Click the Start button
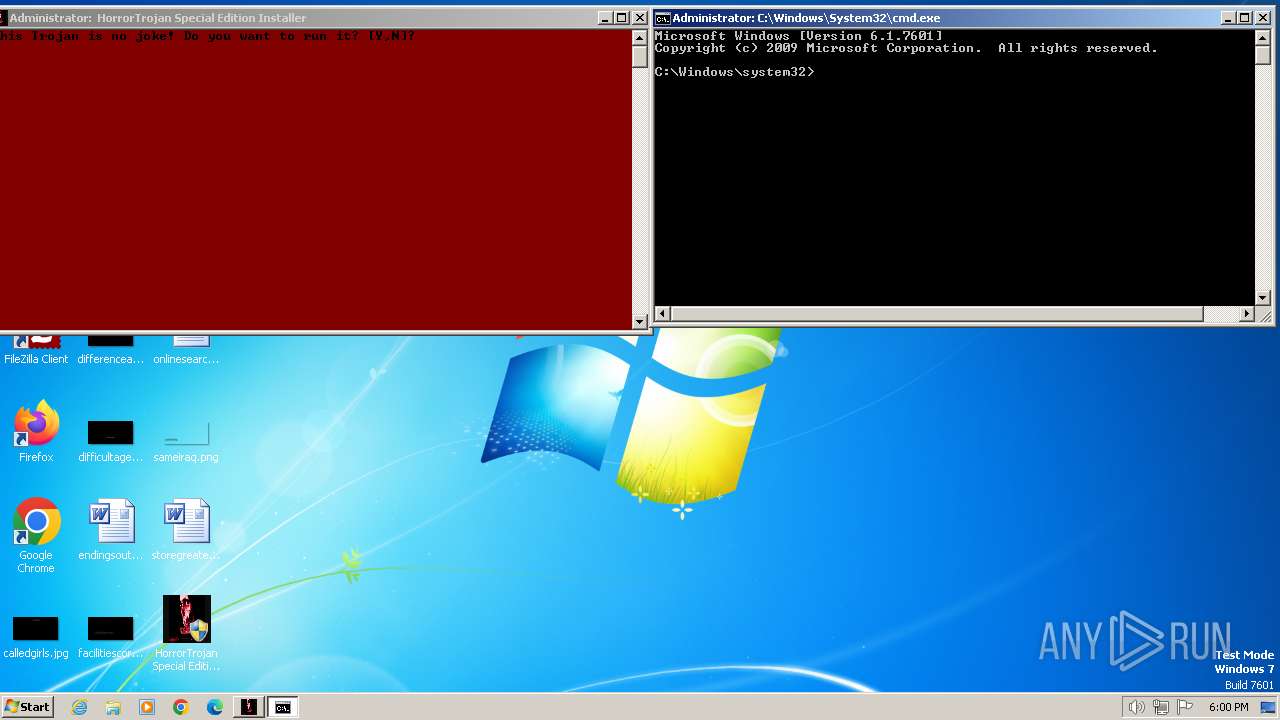This screenshot has height=720, width=1280. [x=27, y=707]
